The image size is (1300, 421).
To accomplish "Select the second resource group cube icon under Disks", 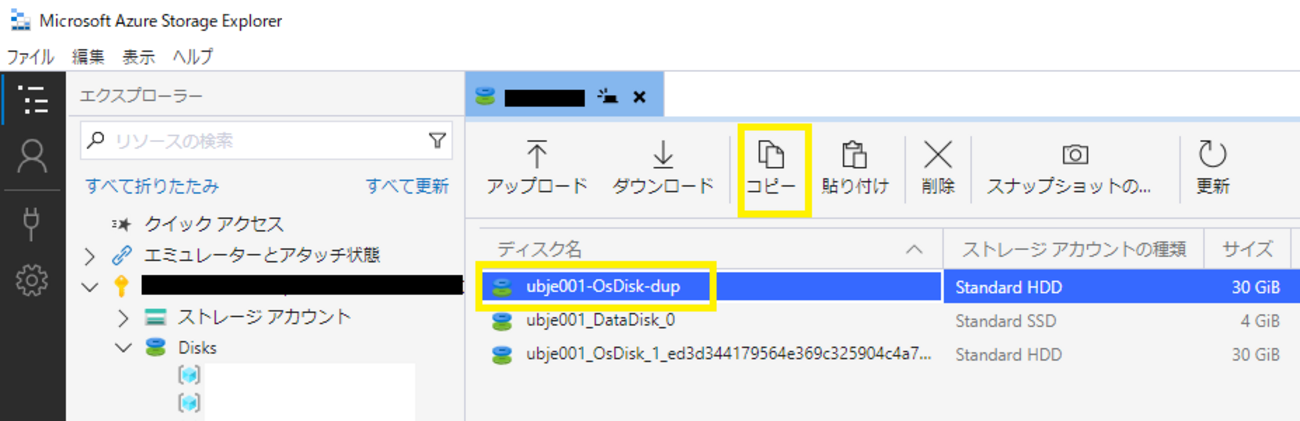I will pos(189,402).
